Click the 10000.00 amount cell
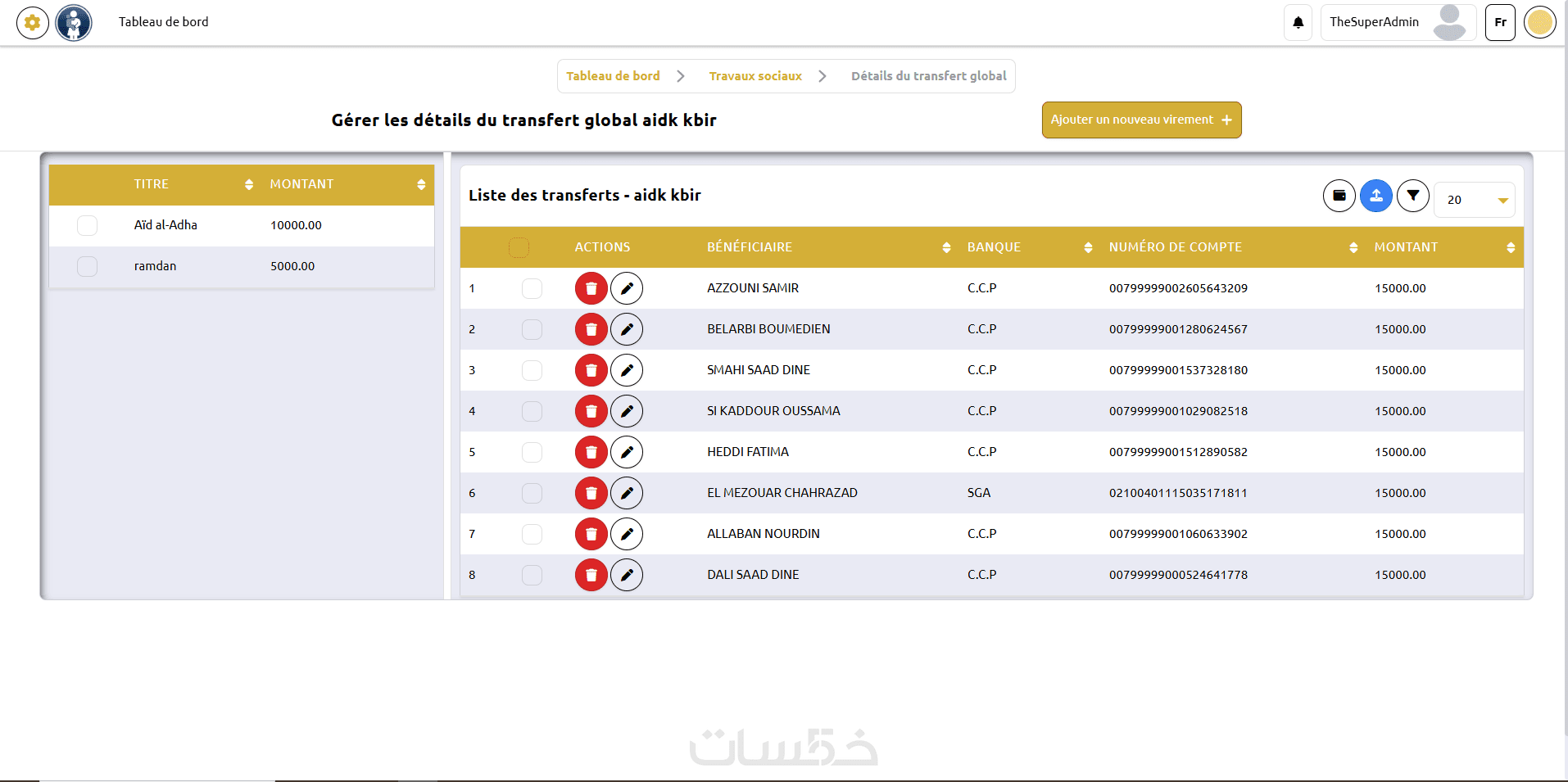Viewport: 1568px width, 782px height. point(296,225)
